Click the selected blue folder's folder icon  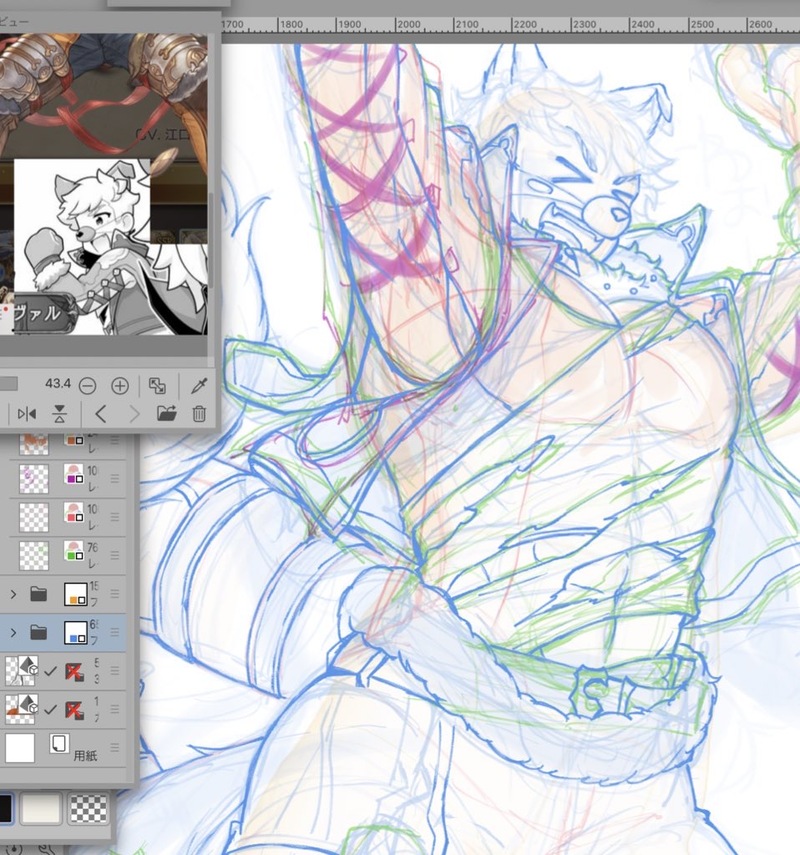pyautogui.click(x=38, y=633)
